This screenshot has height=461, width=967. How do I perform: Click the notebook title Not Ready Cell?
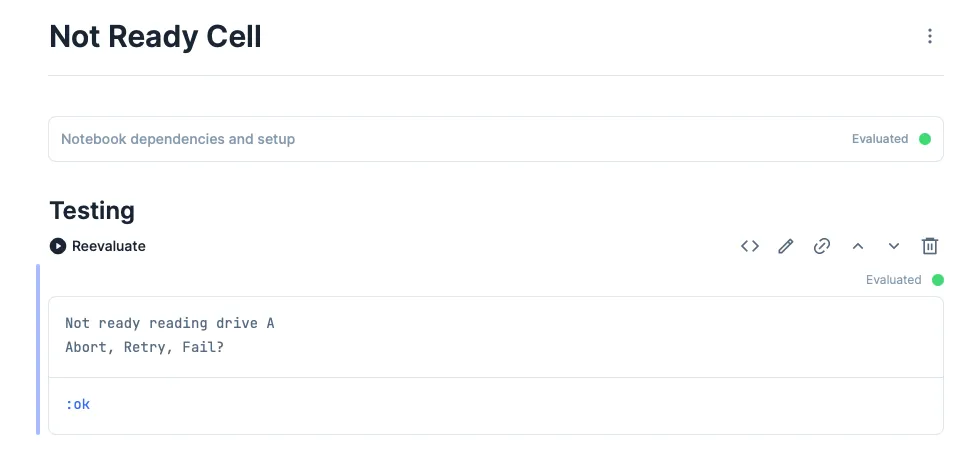pyautogui.click(x=155, y=37)
